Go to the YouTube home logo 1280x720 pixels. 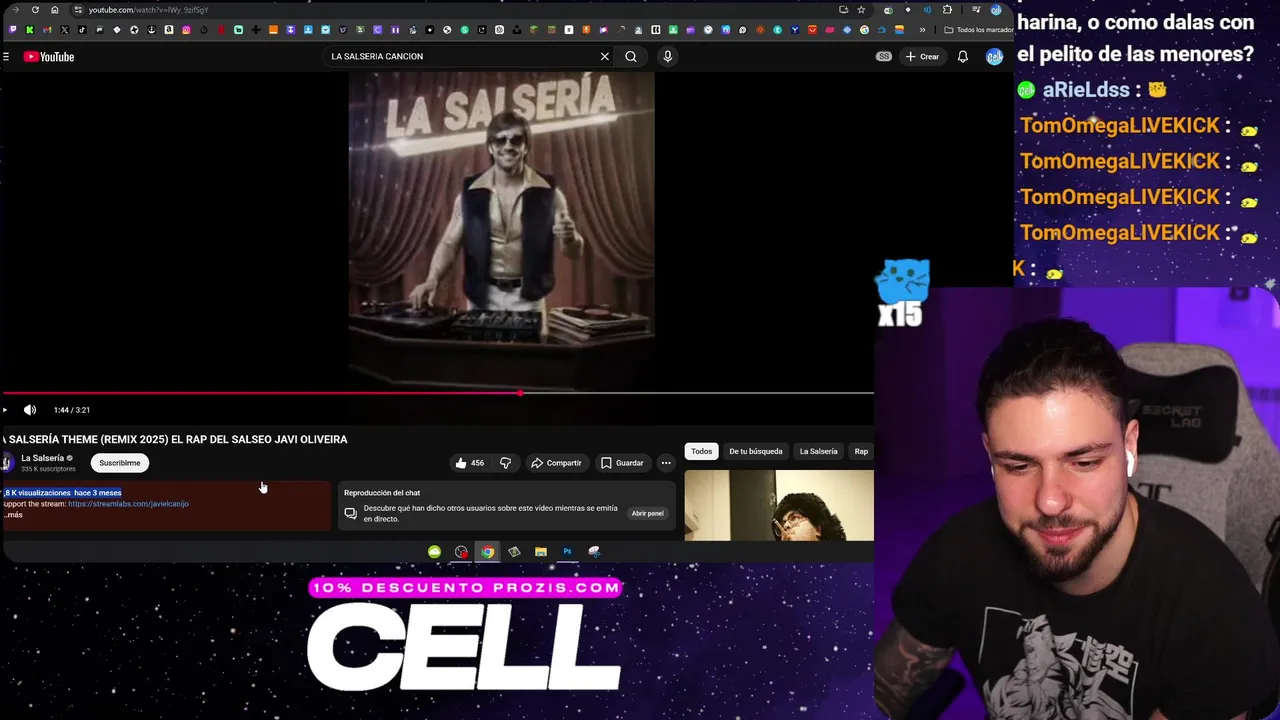49,57
